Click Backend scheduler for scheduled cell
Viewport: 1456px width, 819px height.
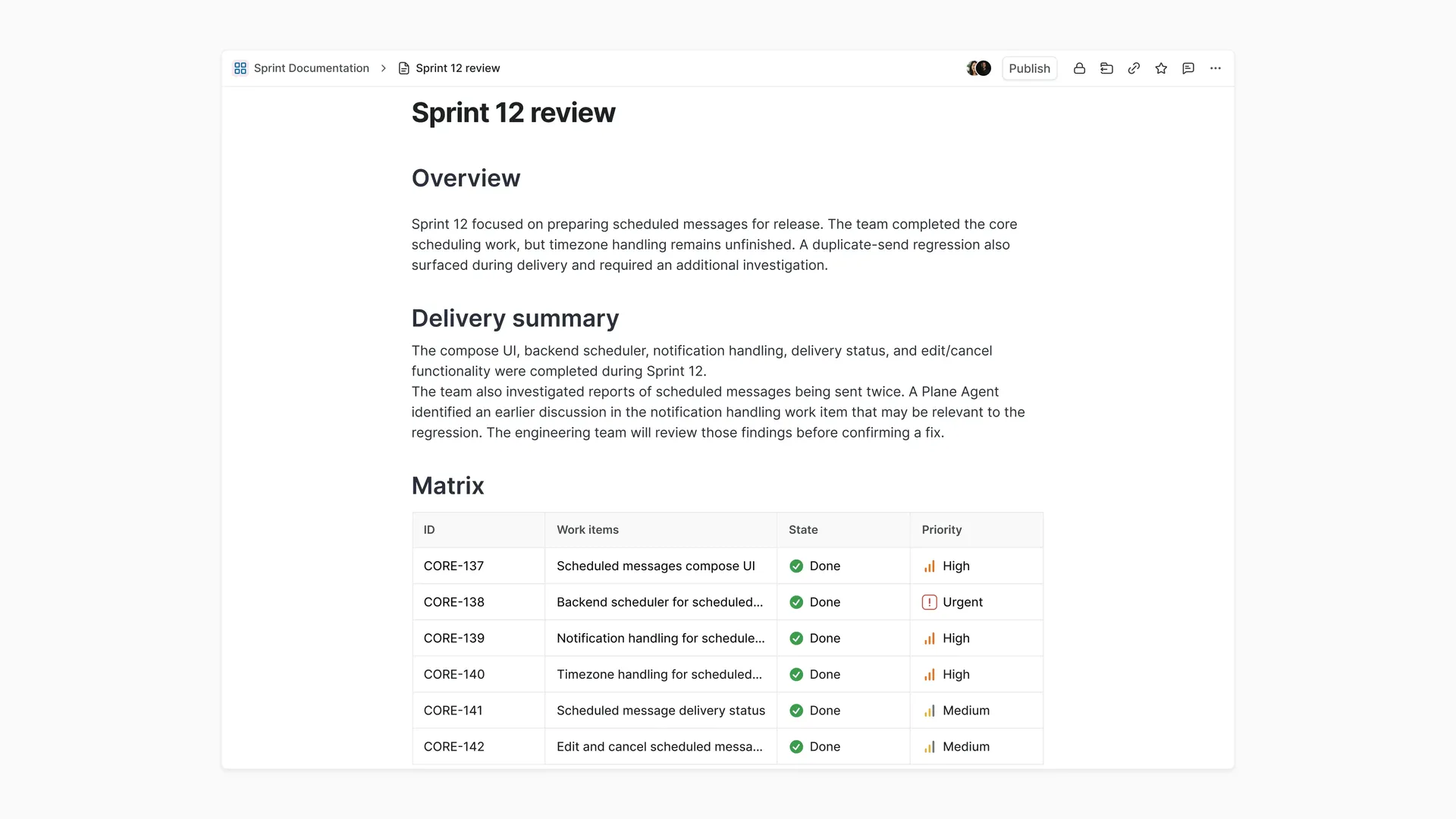click(x=660, y=602)
